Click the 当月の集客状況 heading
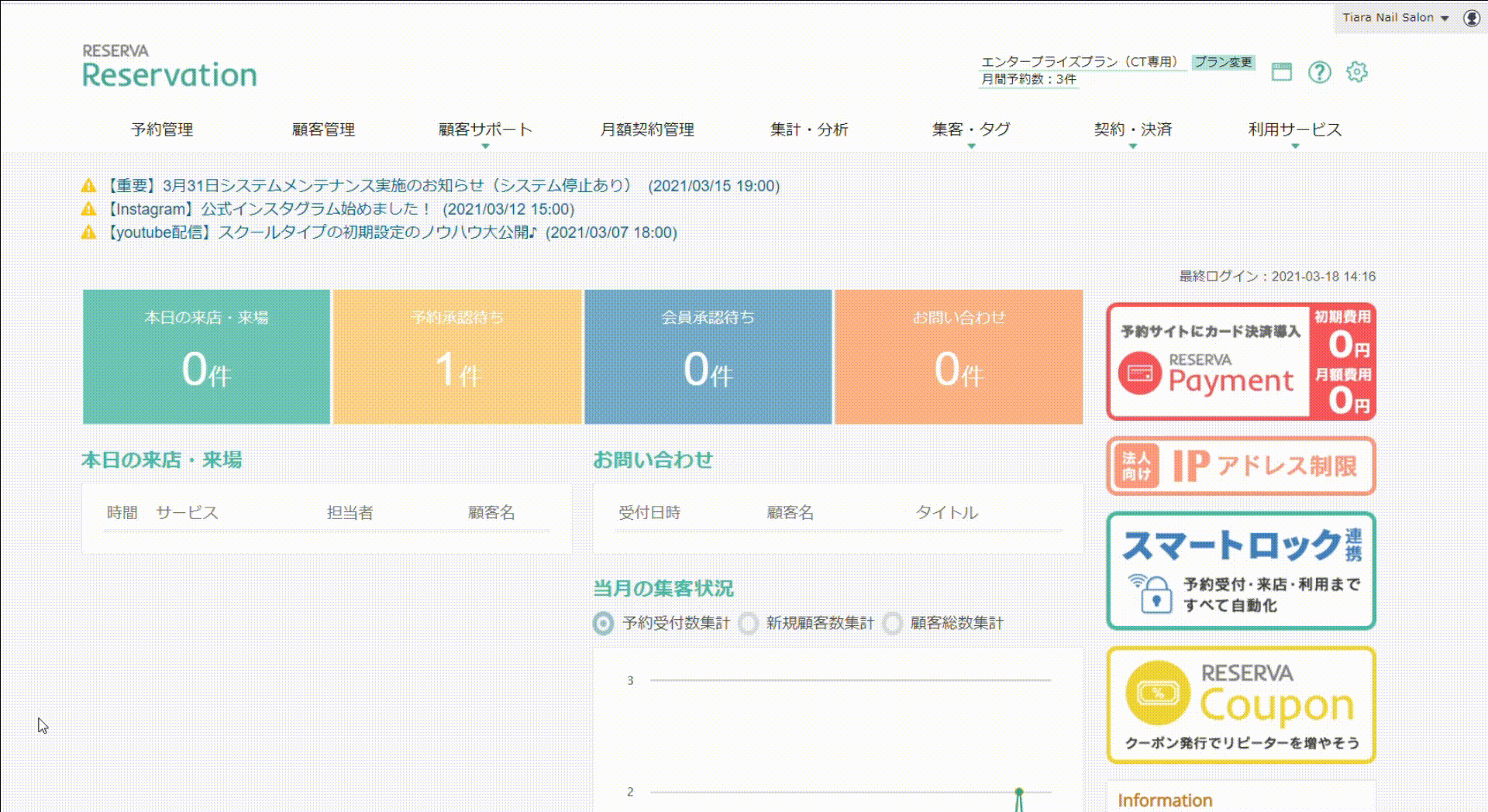The width and height of the screenshot is (1488, 812). pyautogui.click(x=663, y=589)
